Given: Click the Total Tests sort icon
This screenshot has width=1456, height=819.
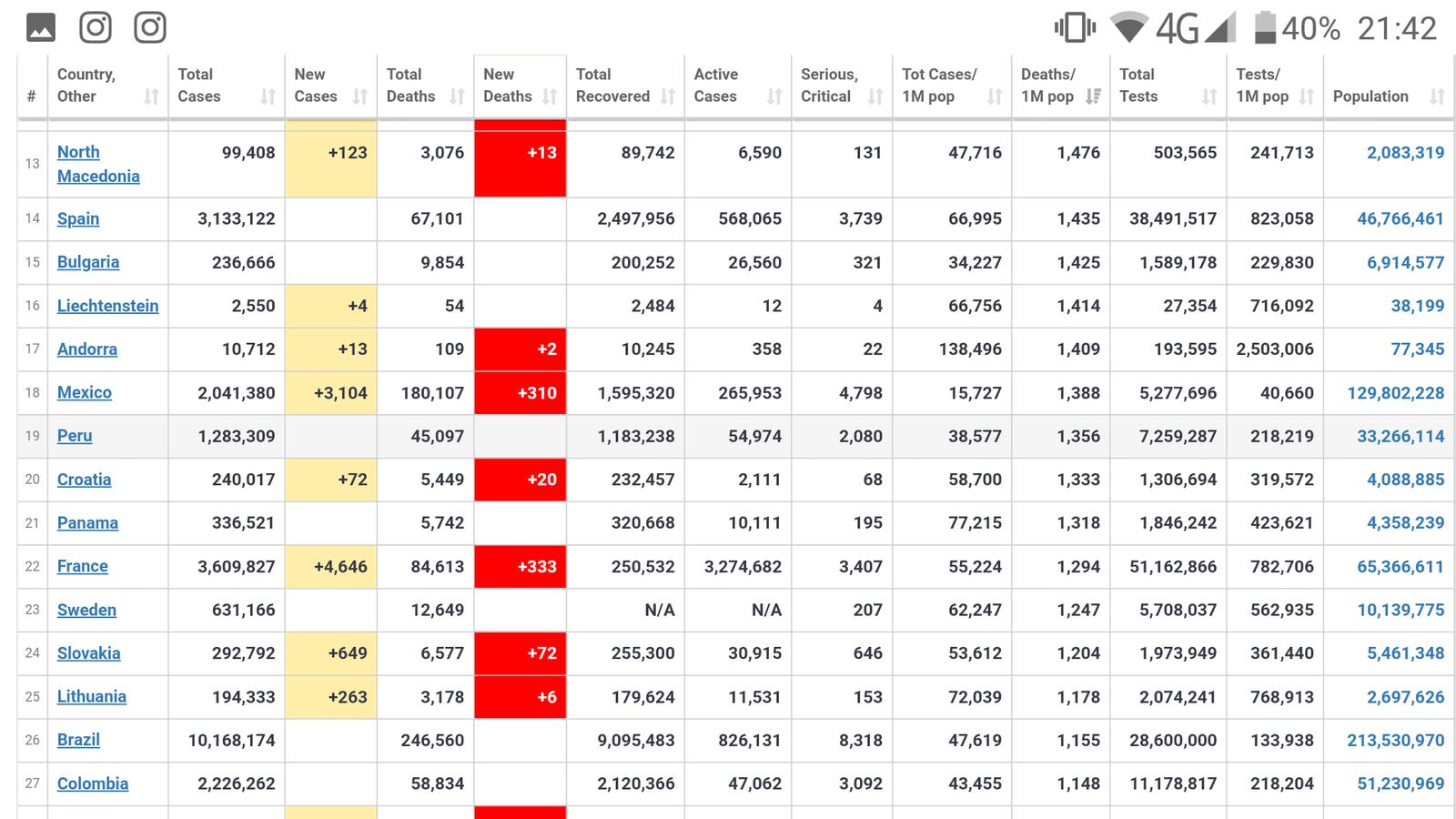Looking at the screenshot, I should click(1209, 96).
